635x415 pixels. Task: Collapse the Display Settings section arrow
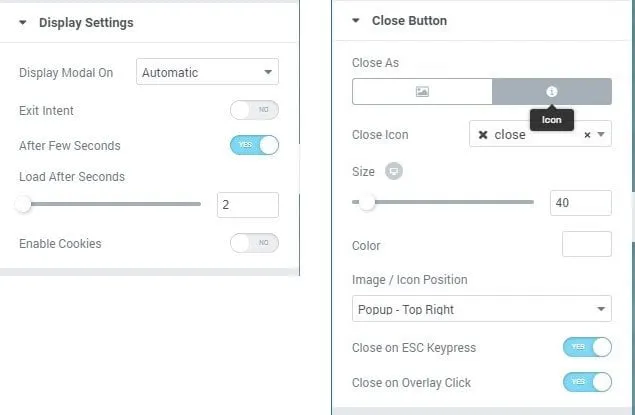[23, 22]
